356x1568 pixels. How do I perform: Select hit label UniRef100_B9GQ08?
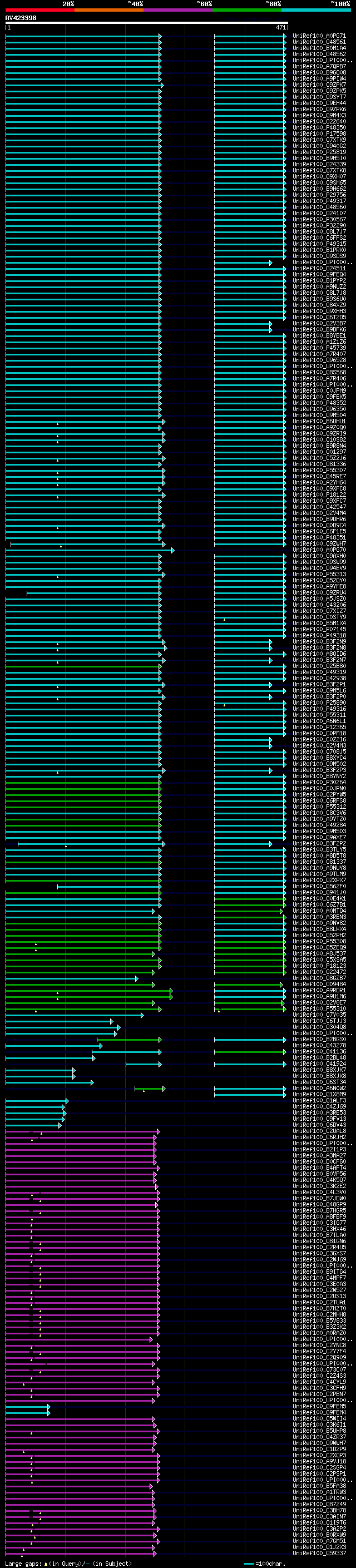(x=319, y=72)
